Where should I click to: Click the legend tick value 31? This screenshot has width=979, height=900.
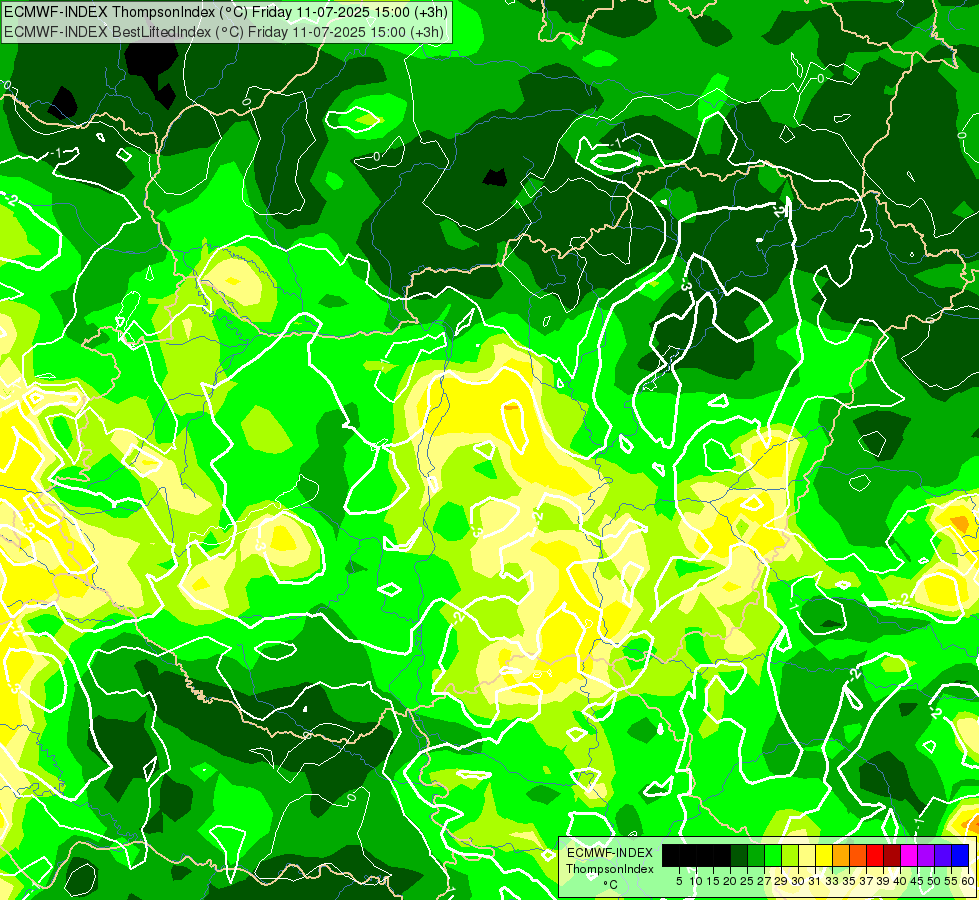tap(815, 881)
